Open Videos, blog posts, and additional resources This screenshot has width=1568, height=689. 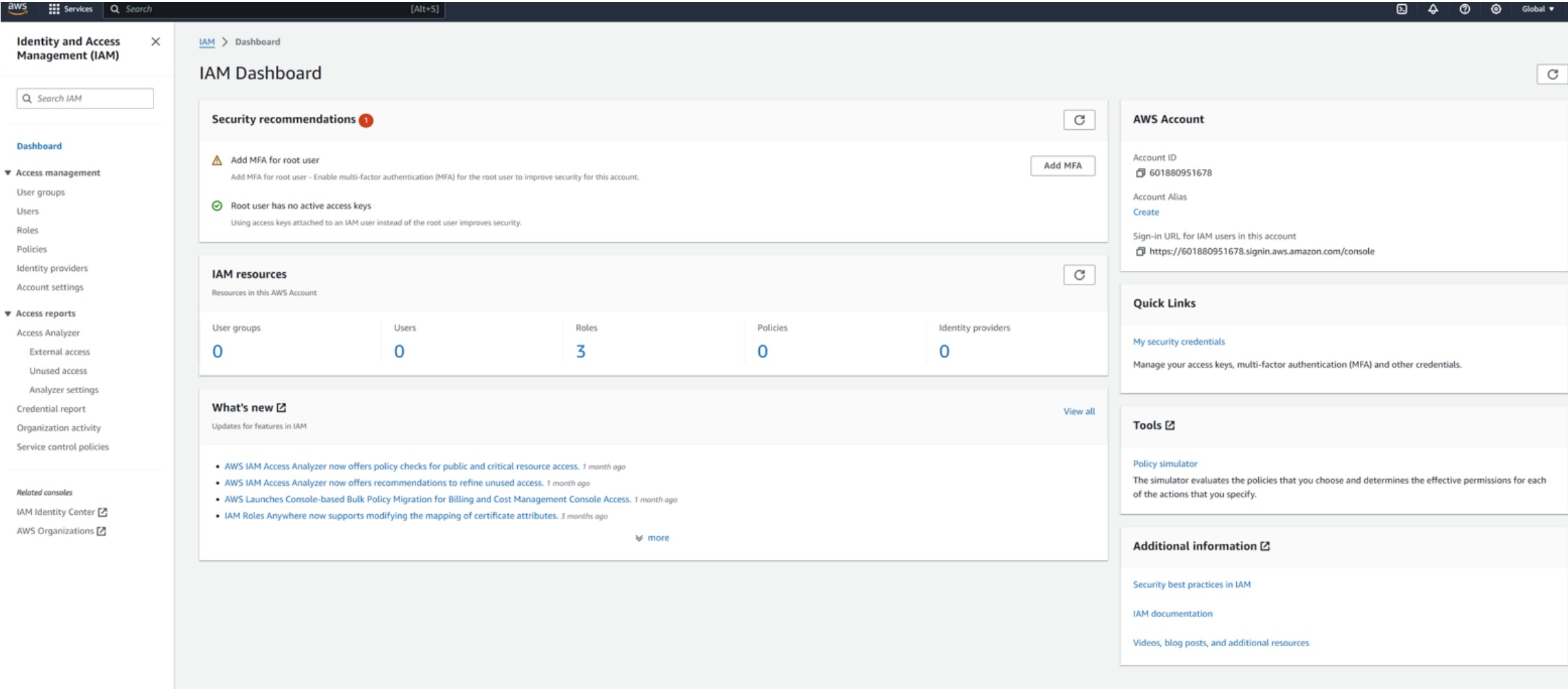(x=1220, y=643)
